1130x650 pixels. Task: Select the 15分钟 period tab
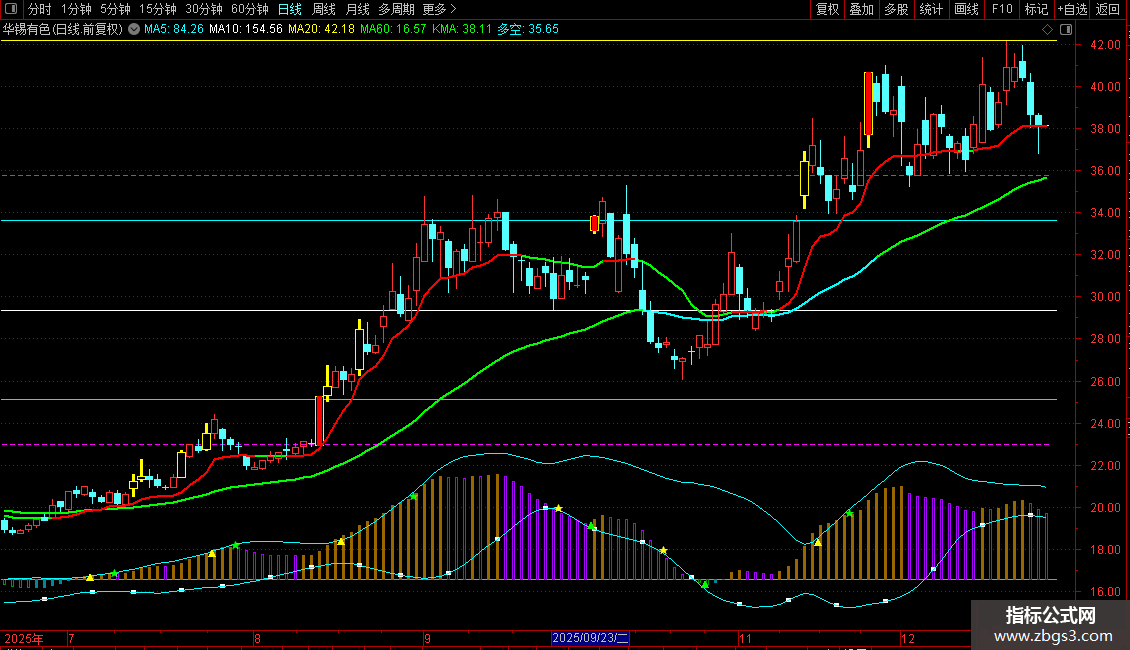tap(158, 9)
